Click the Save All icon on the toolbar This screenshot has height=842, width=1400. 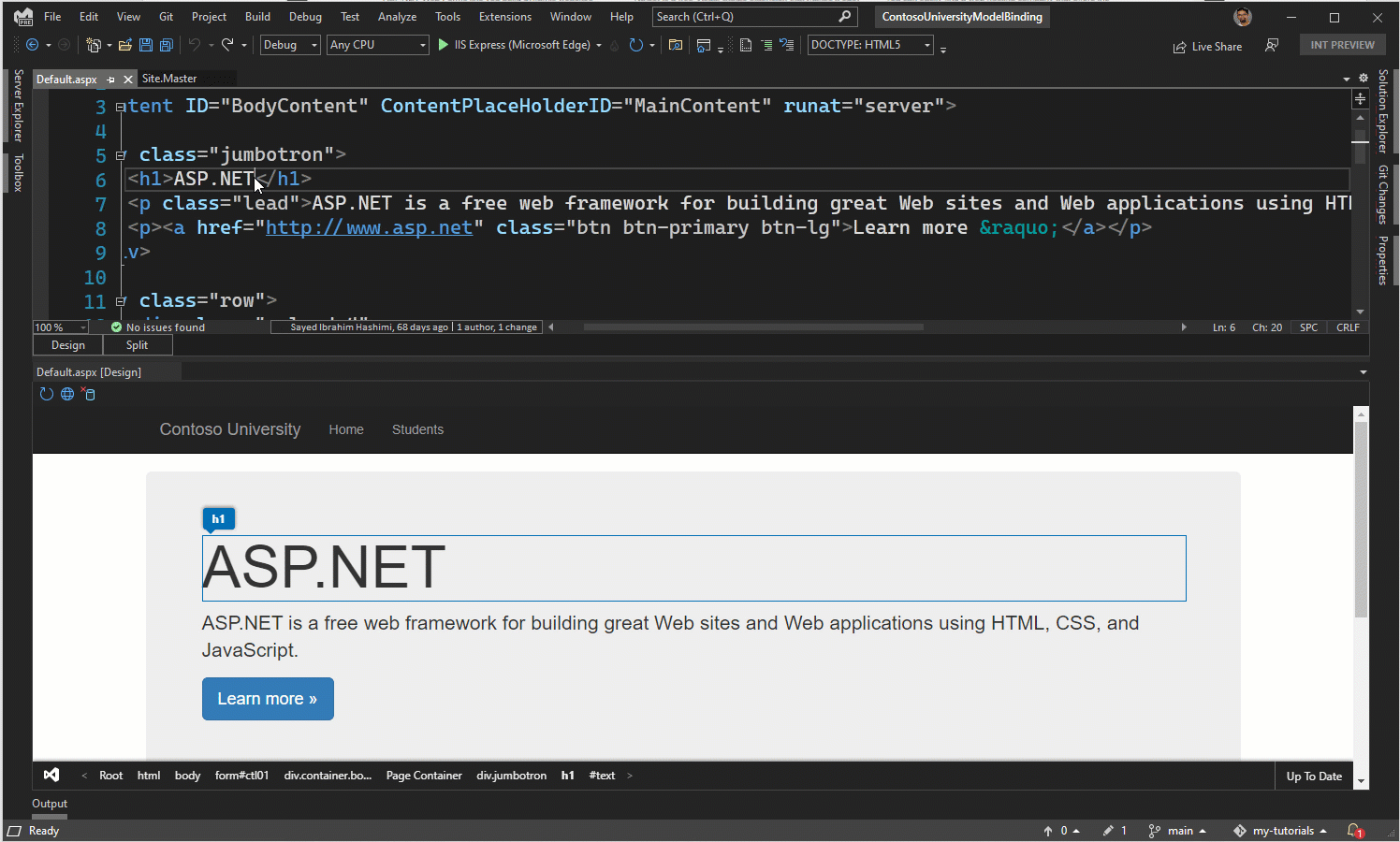167,44
